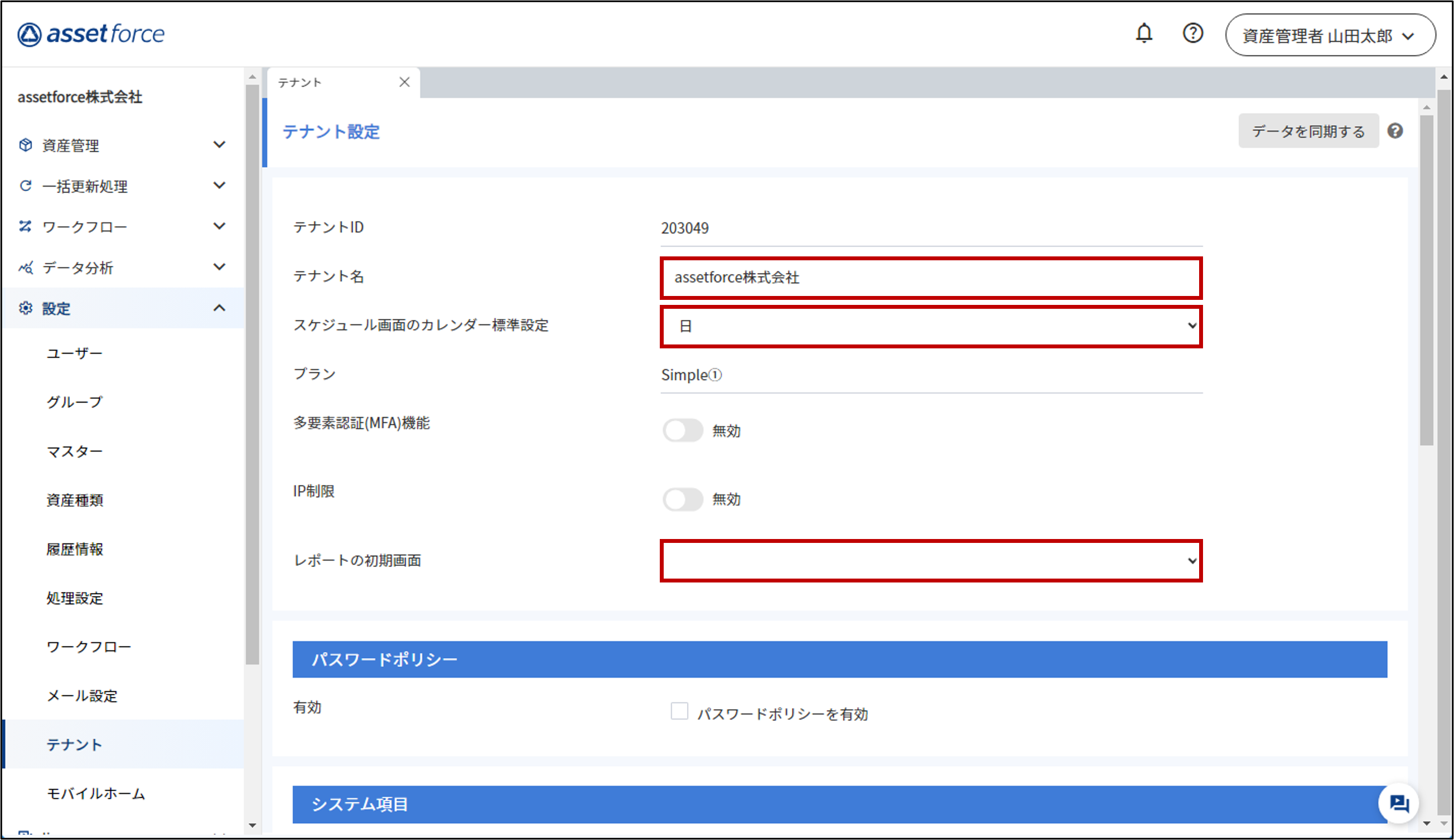Click the 設定 gear icon
This screenshot has height=840, width=1454.
coord(26,308)
